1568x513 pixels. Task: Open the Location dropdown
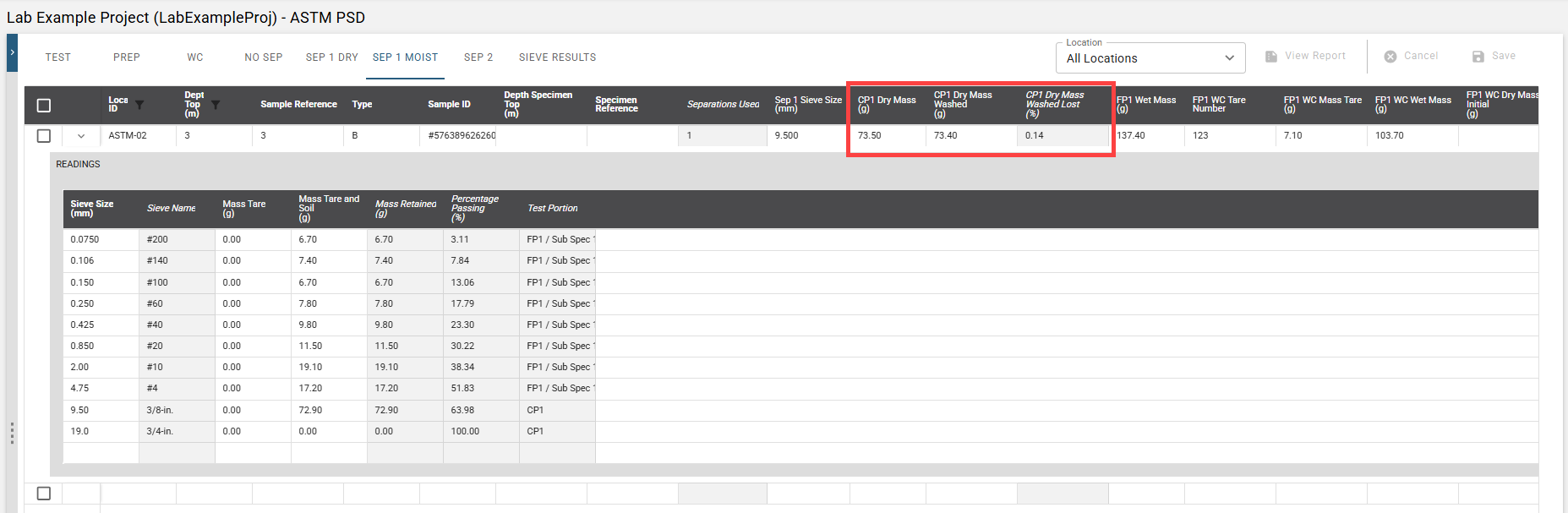(x=1150, y=58)
